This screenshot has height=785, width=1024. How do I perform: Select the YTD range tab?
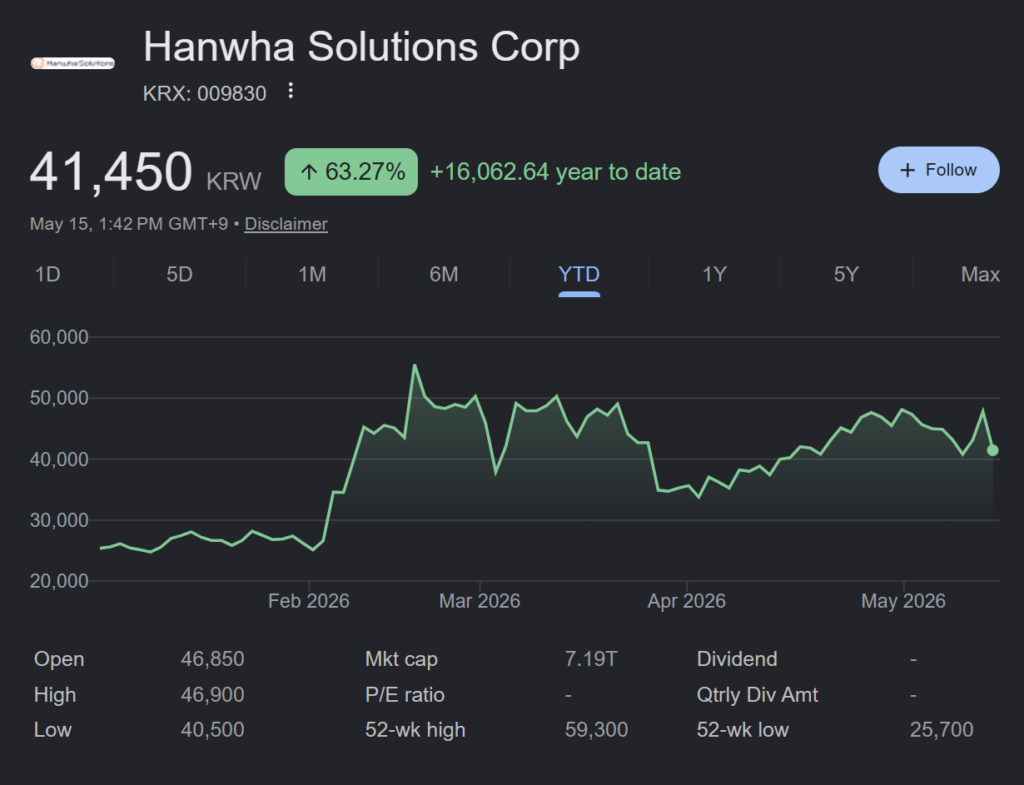(579, 274)
